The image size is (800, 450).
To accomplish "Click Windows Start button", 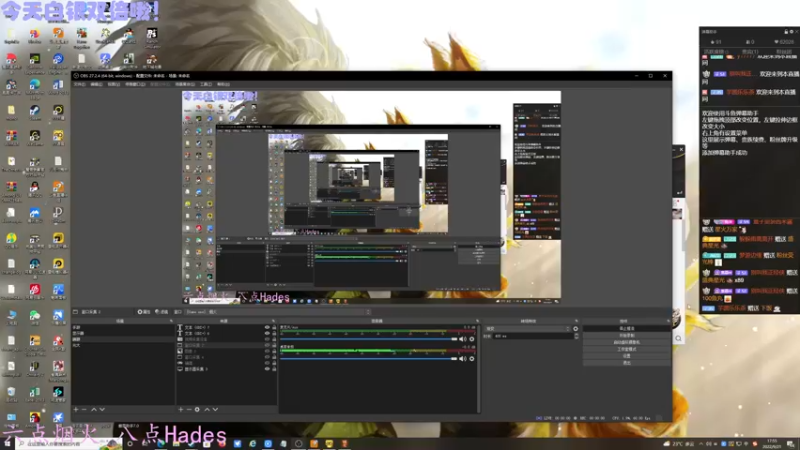I will (x=7, y=444).
